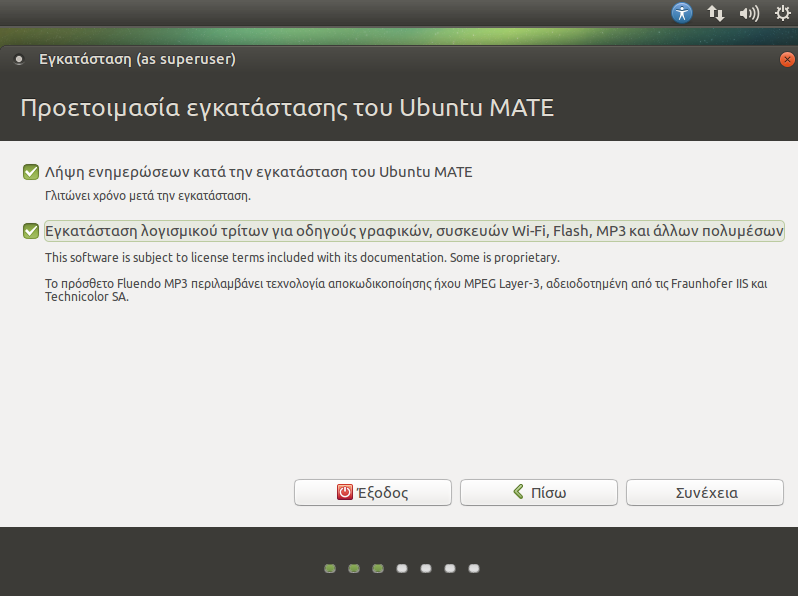The image size is (798, 596).
Task: Click the third green progress dot
Action: [378, 568]
